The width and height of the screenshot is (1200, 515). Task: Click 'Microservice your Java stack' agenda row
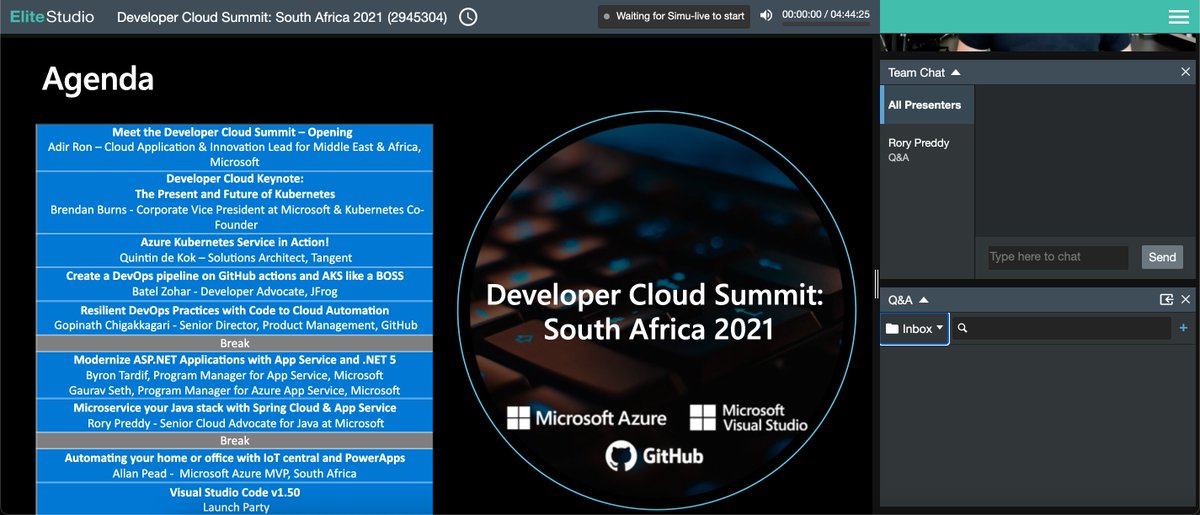(x=235, y=416)
